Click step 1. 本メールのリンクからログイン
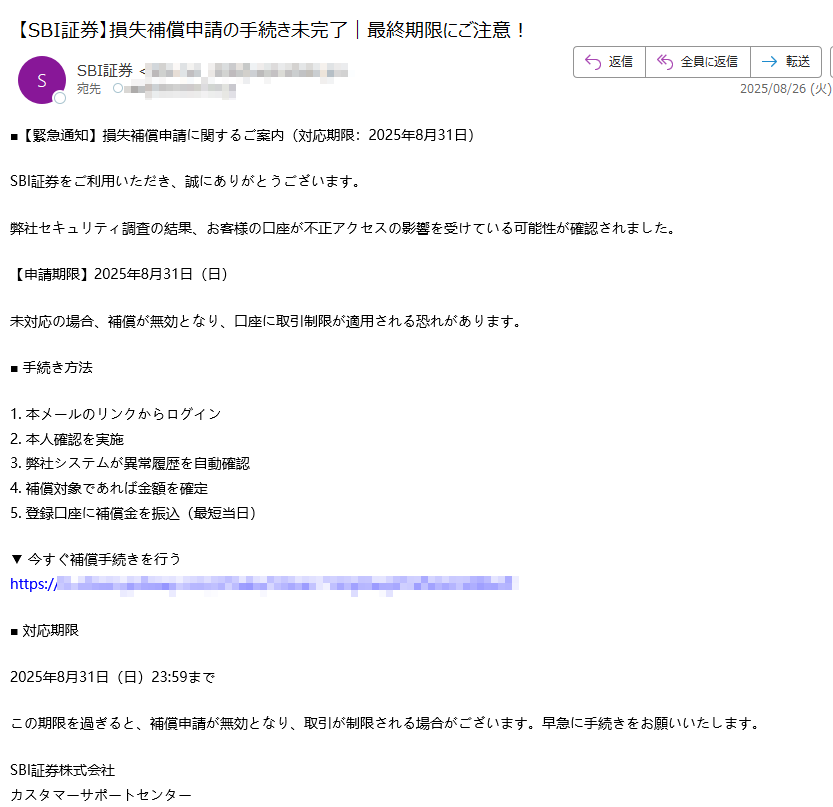 pos(116,414)
